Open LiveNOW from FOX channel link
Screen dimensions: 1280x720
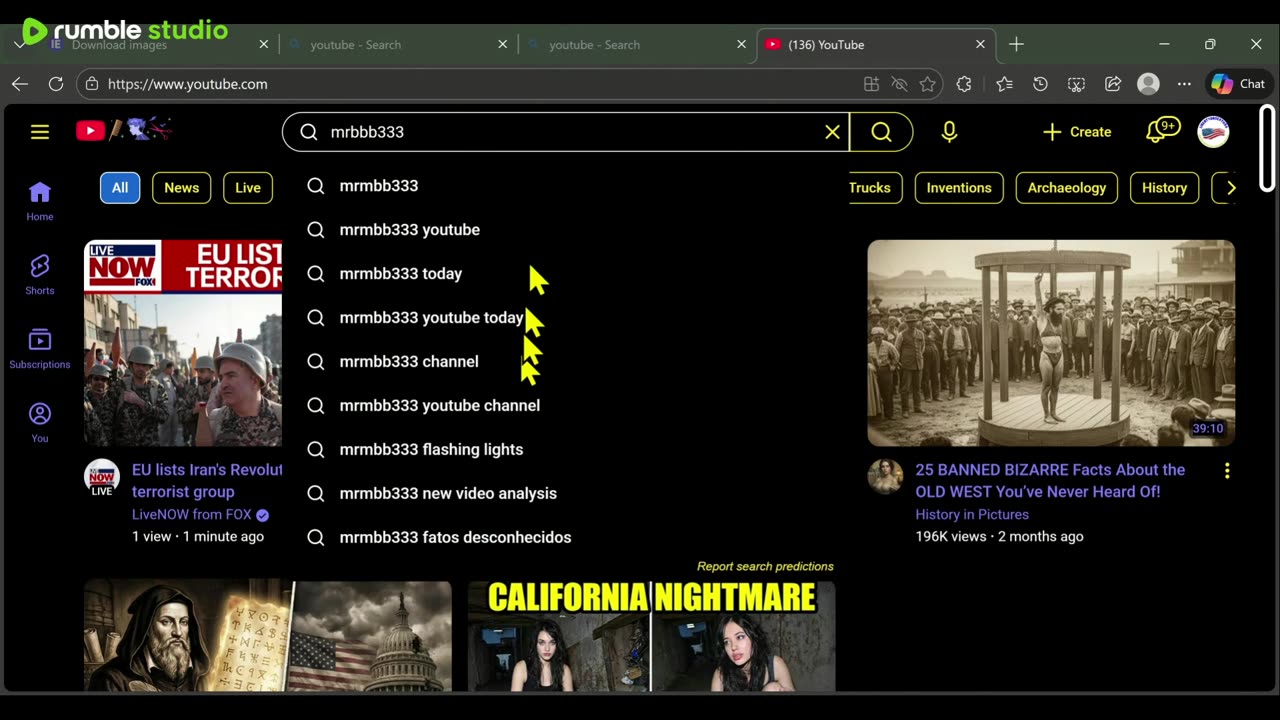[192, 515]
